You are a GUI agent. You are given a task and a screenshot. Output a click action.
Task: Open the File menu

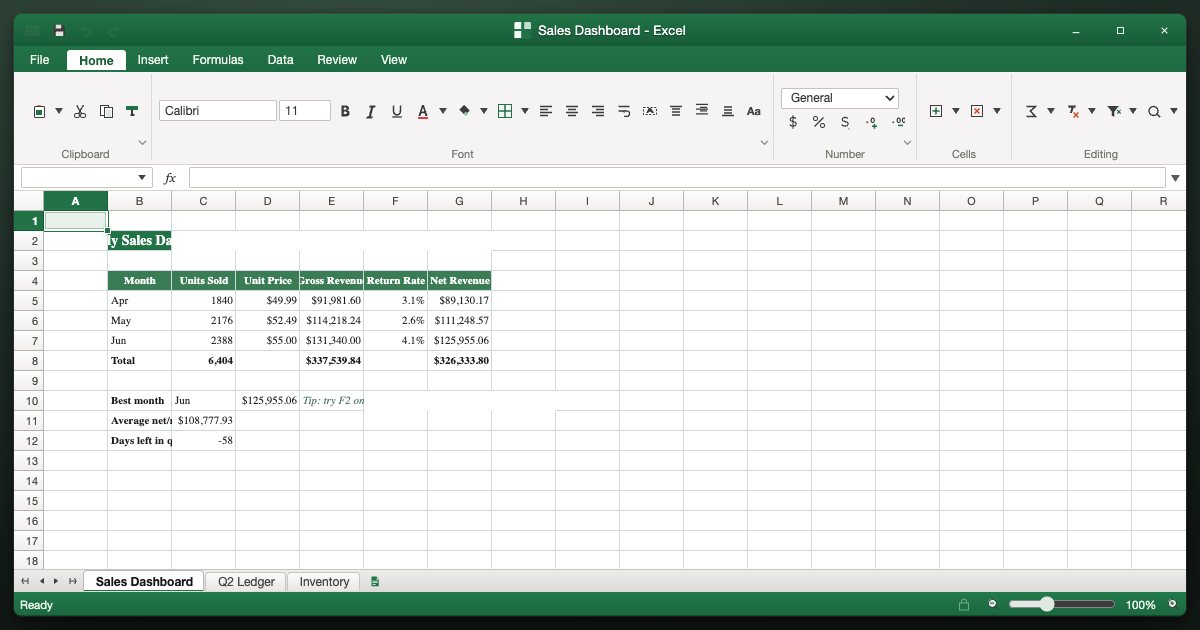click(x=40, y=60)
